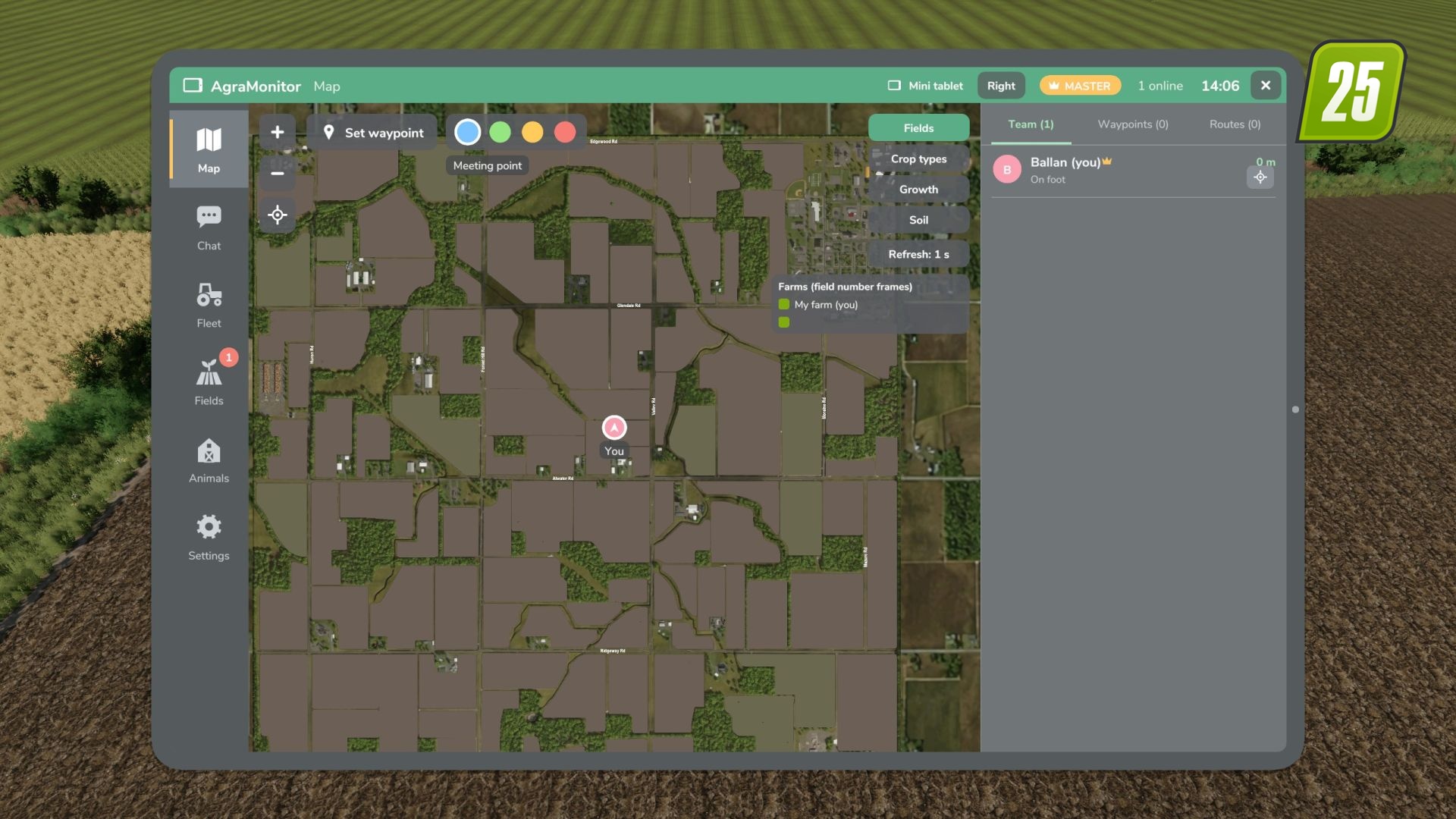Image resolution: width=1456 pixels, height=819 pixels.
Task: Select the yellow waypoint color
Action: pos(532,132)
